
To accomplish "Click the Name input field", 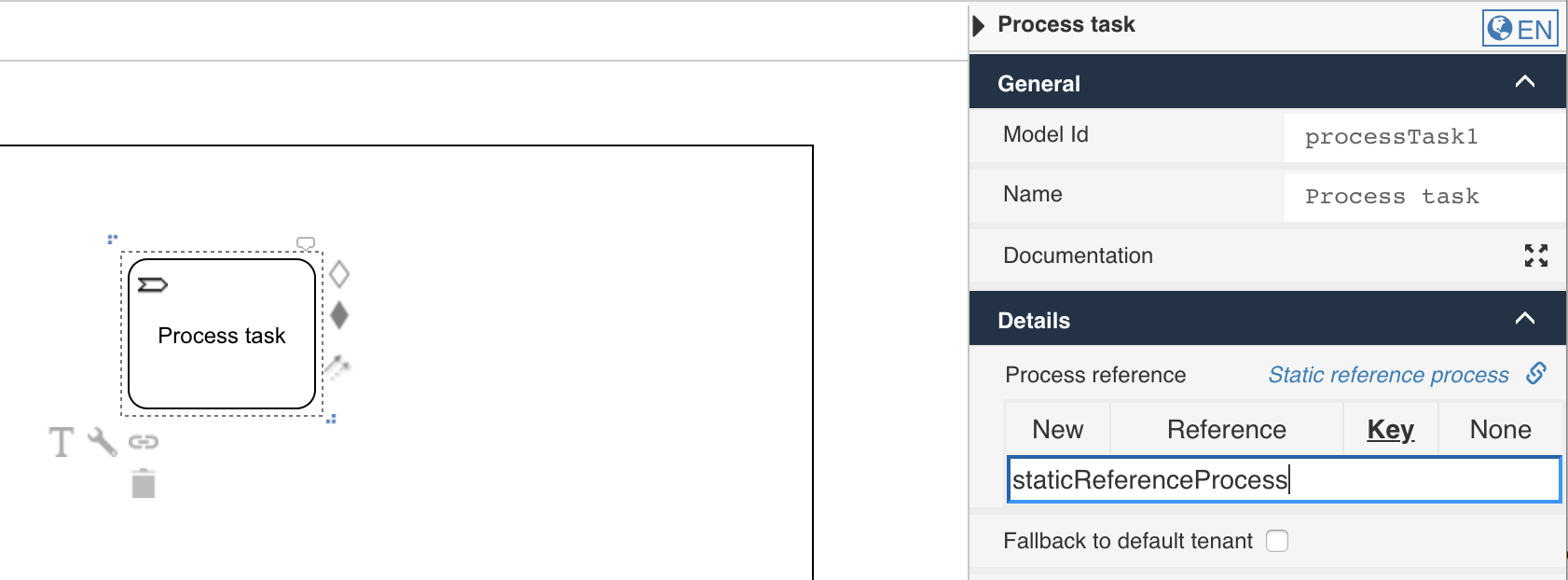I will pyautogui.click(x=1423, y=197).
